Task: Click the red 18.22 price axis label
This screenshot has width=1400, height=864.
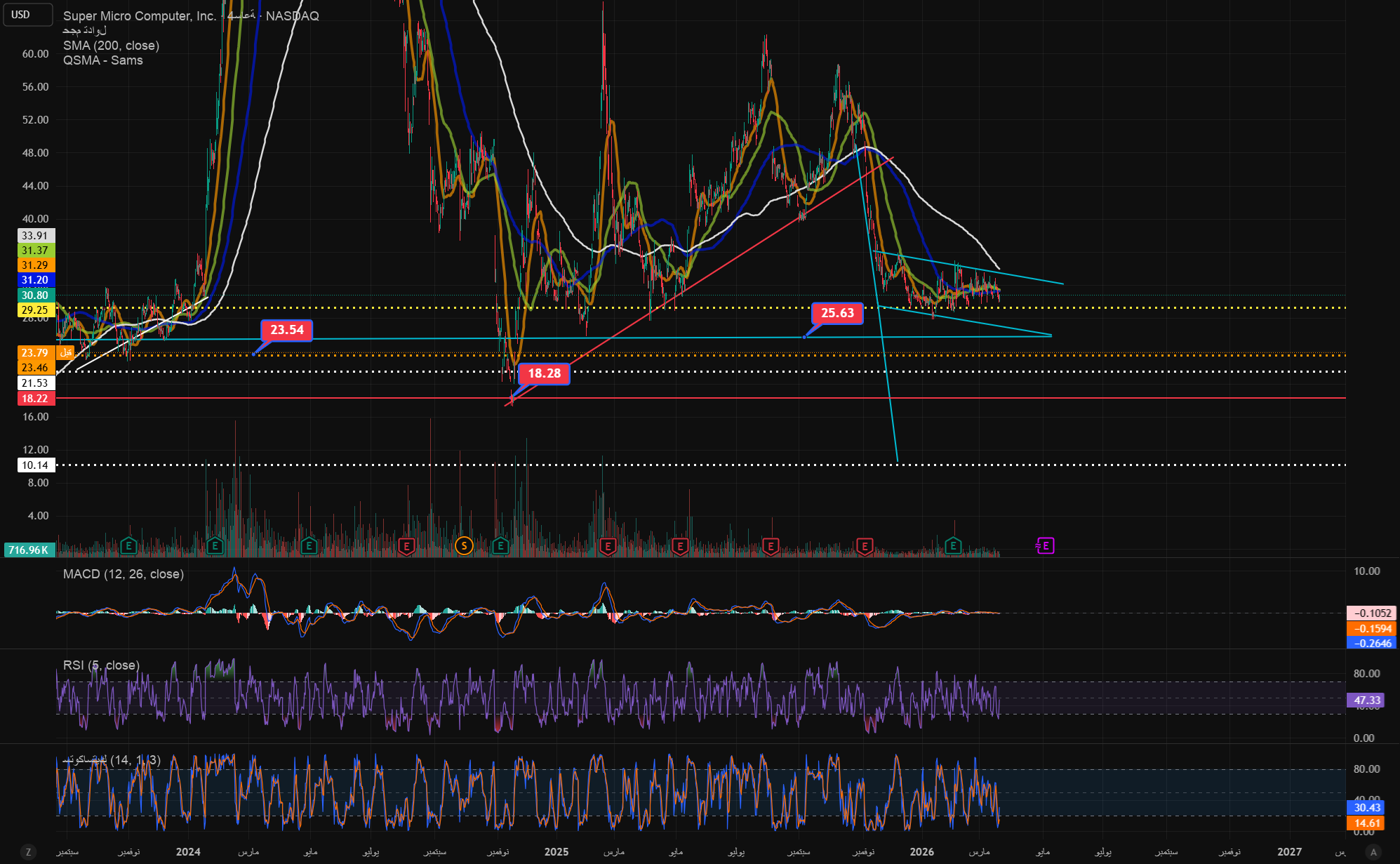Action: (35, 399)
